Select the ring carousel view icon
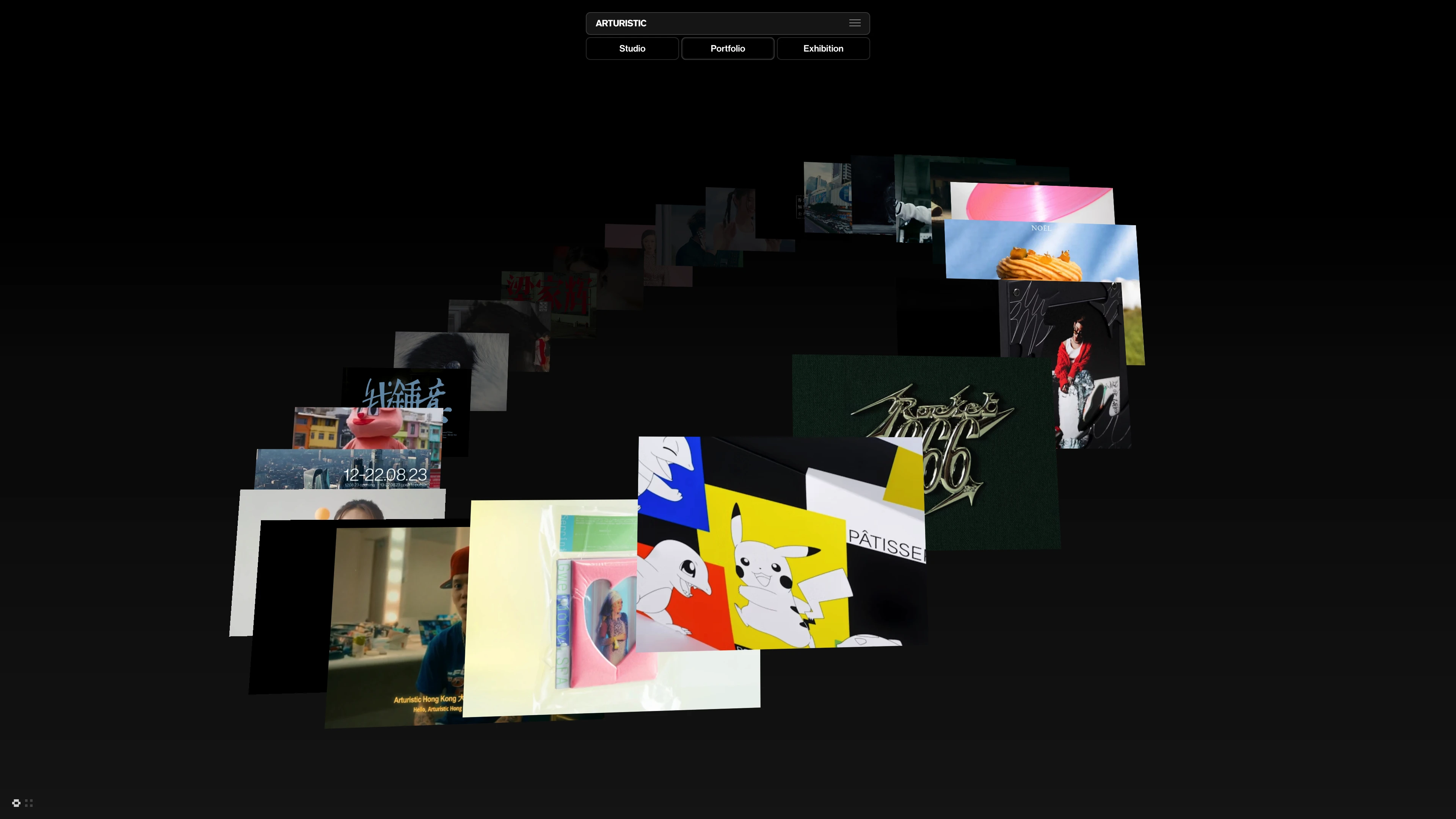The width and height of the screenshot is (1456, 819). [x=16, y=803]
